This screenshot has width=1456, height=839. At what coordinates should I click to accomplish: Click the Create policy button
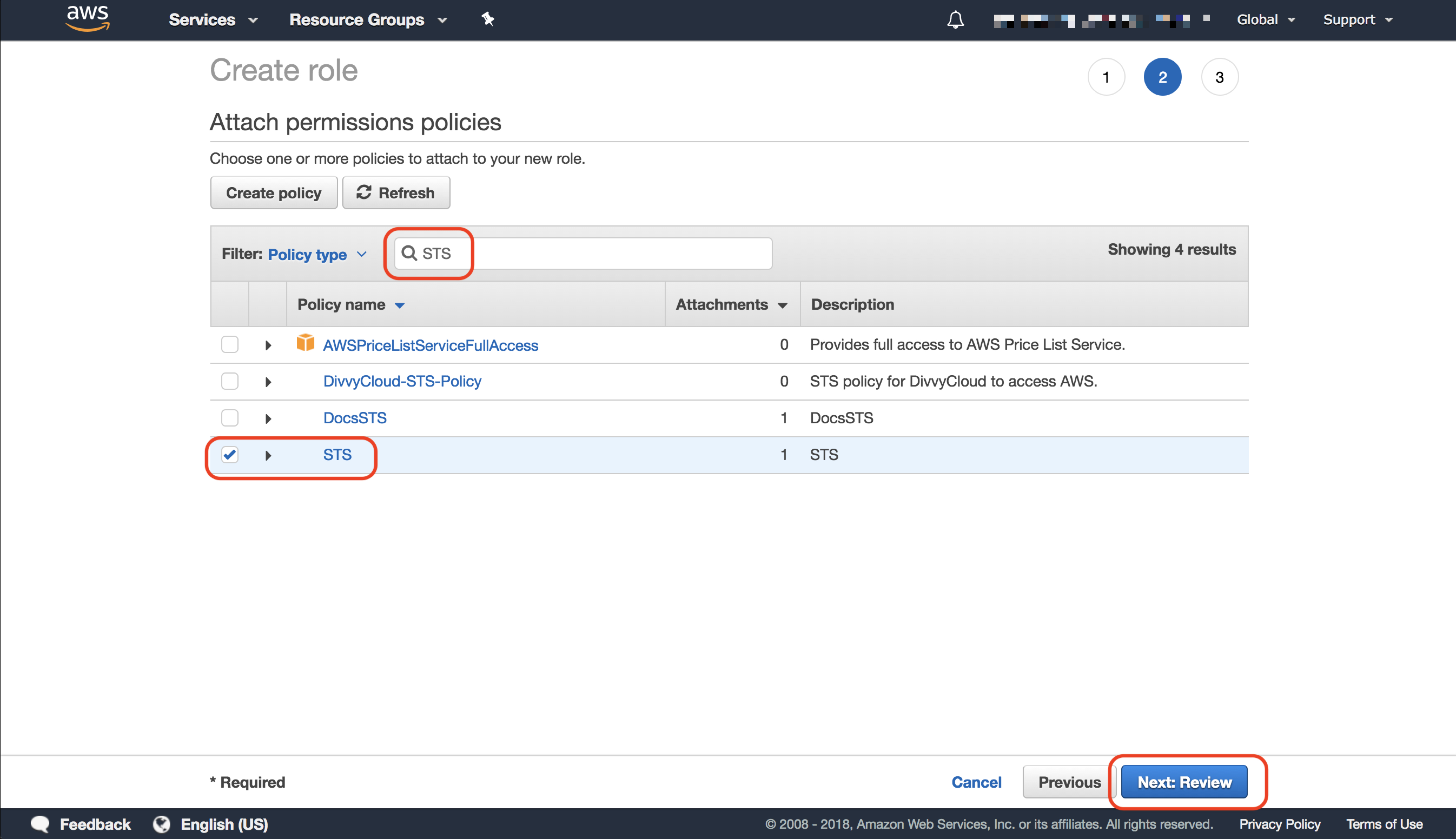[273, 192]
